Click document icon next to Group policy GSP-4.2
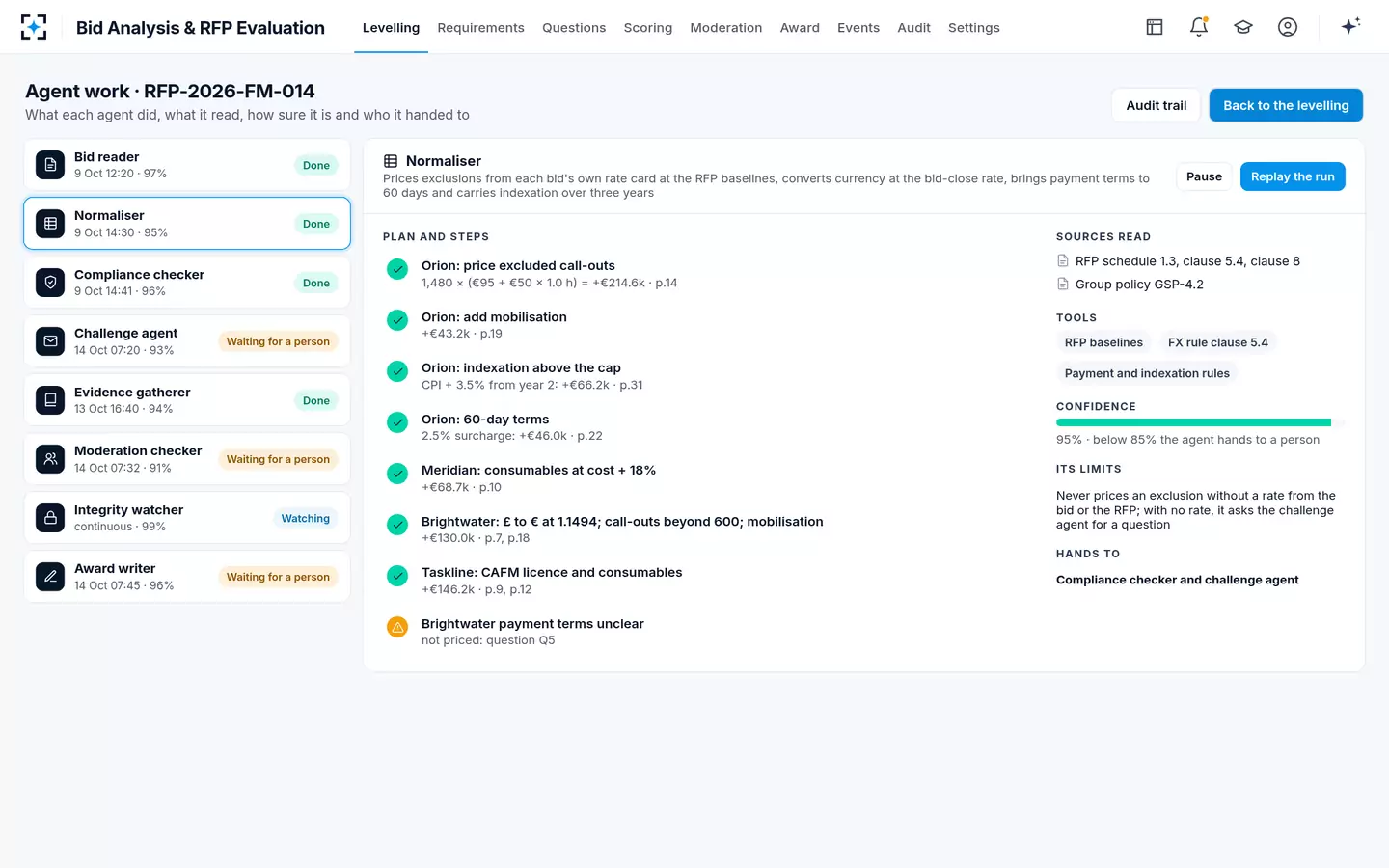1389x868 pixels. [1063, 284]
